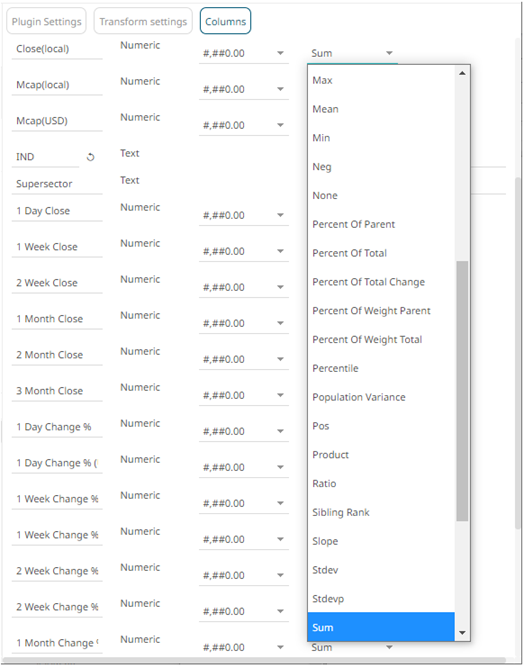Edit the Supersector column name field
Image resolution: width=524 pixels, height=668 pixels.
tap(57, 184)
